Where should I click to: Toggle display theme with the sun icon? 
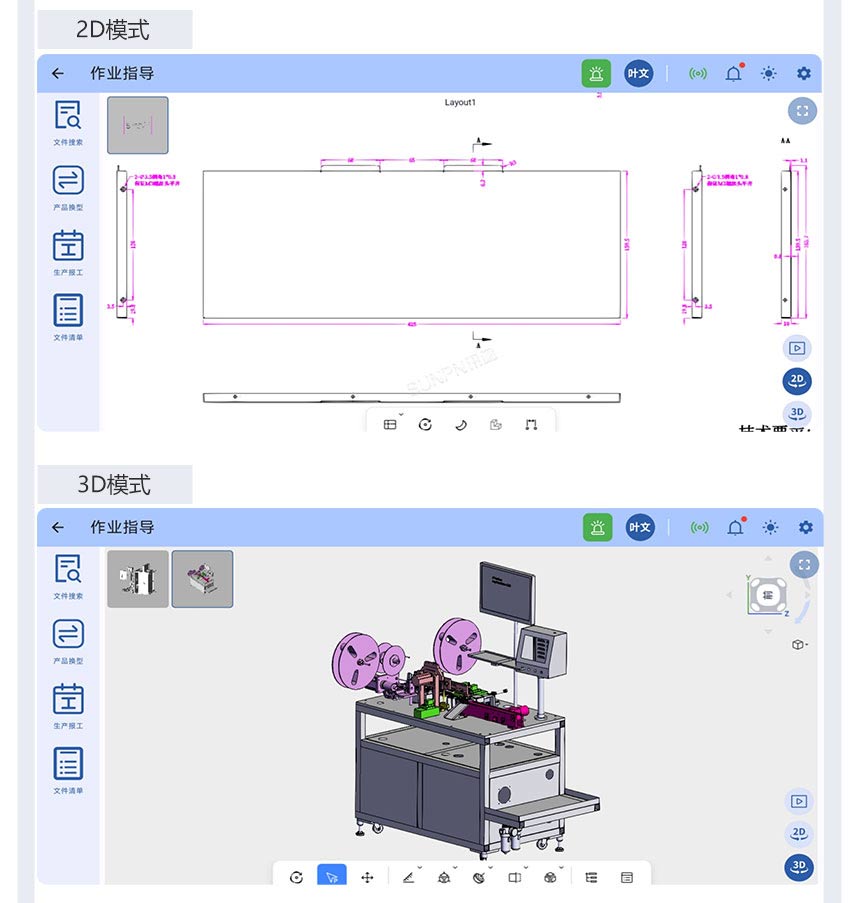[768, 73]
